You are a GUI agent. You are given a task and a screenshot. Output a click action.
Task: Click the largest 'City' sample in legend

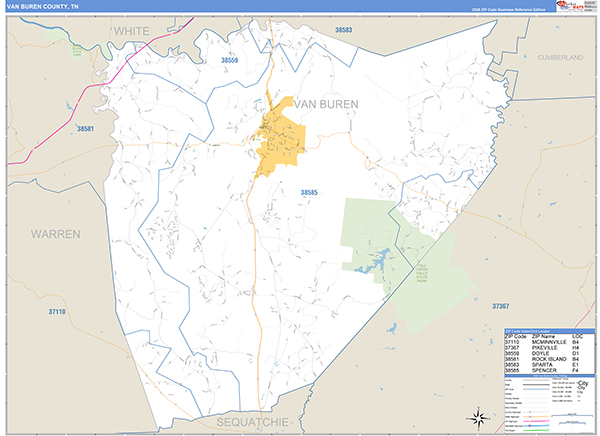click(583, 383)
